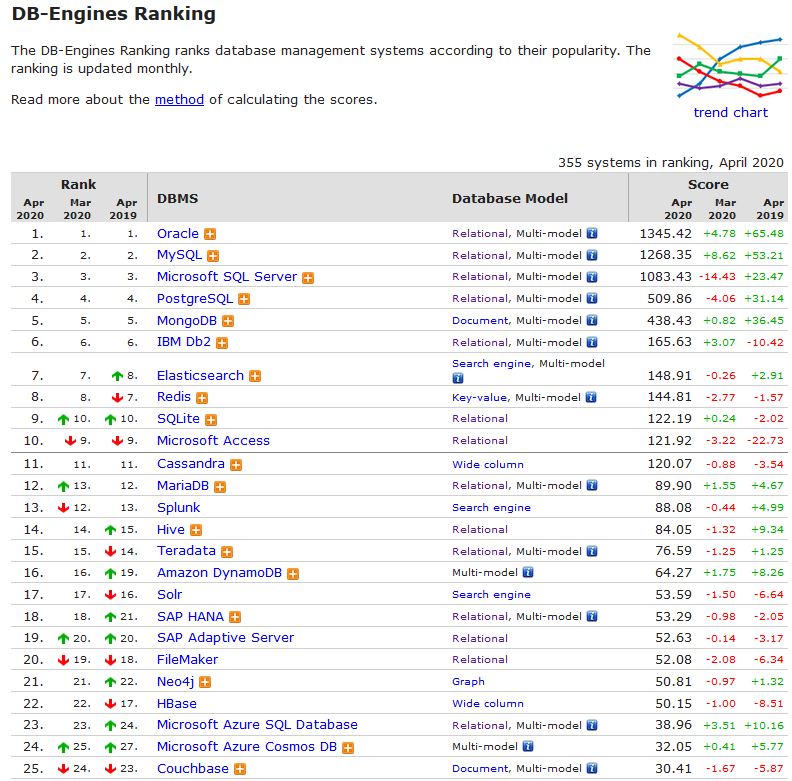The width and height of the screenshot is (792, 781).
Task: Click the info icon in Azure Cosmos DB's row
Action: [528, 746]
